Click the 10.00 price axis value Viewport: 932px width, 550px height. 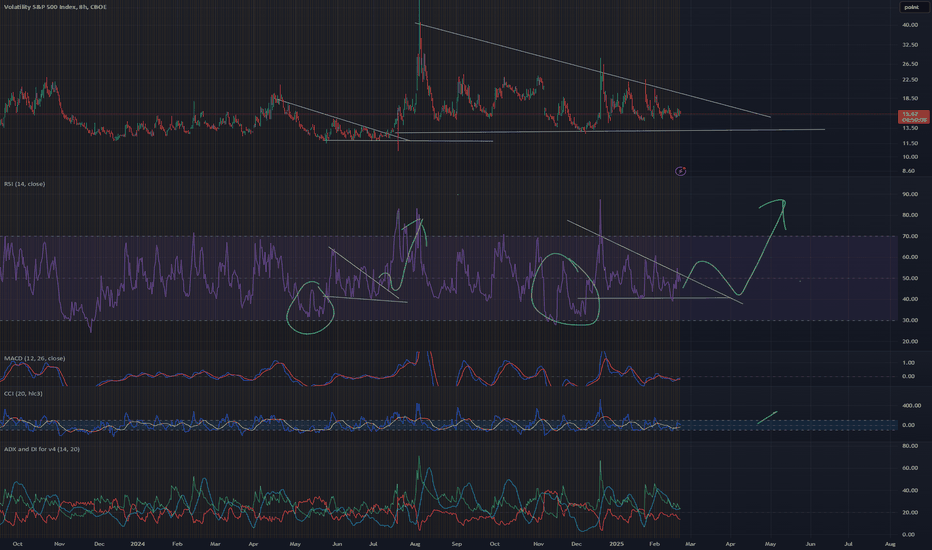point(910,157)
